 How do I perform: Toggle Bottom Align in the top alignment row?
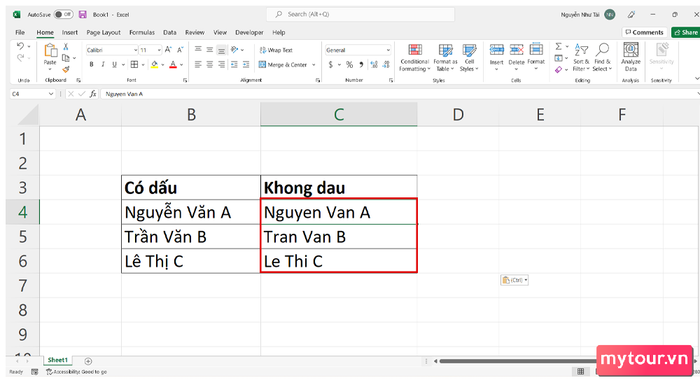(x=221, y=50)
